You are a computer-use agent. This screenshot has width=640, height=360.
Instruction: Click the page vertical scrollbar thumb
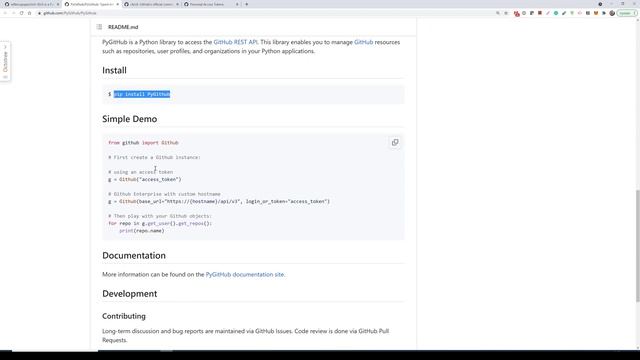click(638, 246)
